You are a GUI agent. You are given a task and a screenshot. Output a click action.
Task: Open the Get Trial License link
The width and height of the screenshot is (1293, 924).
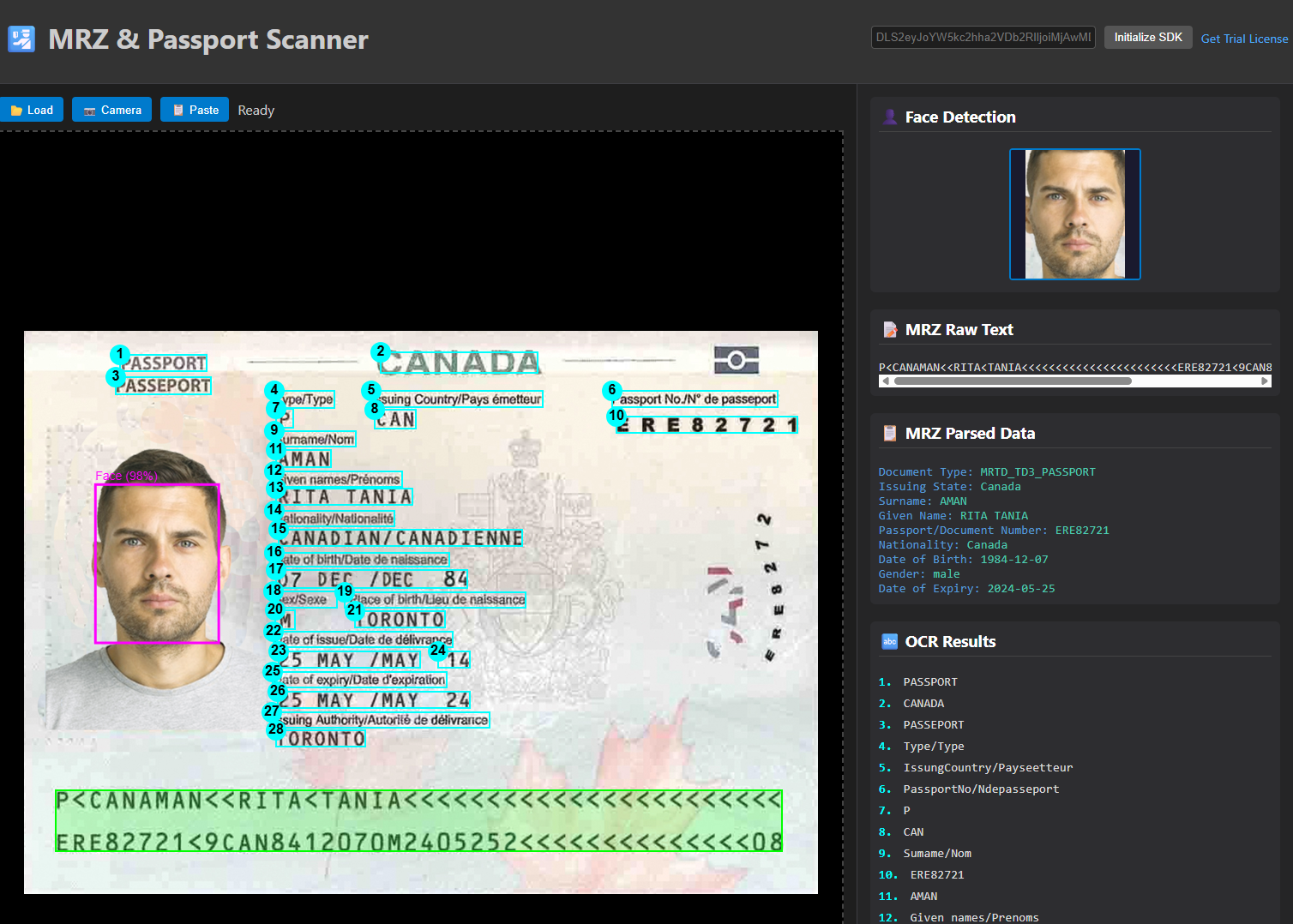[1244, 39]
